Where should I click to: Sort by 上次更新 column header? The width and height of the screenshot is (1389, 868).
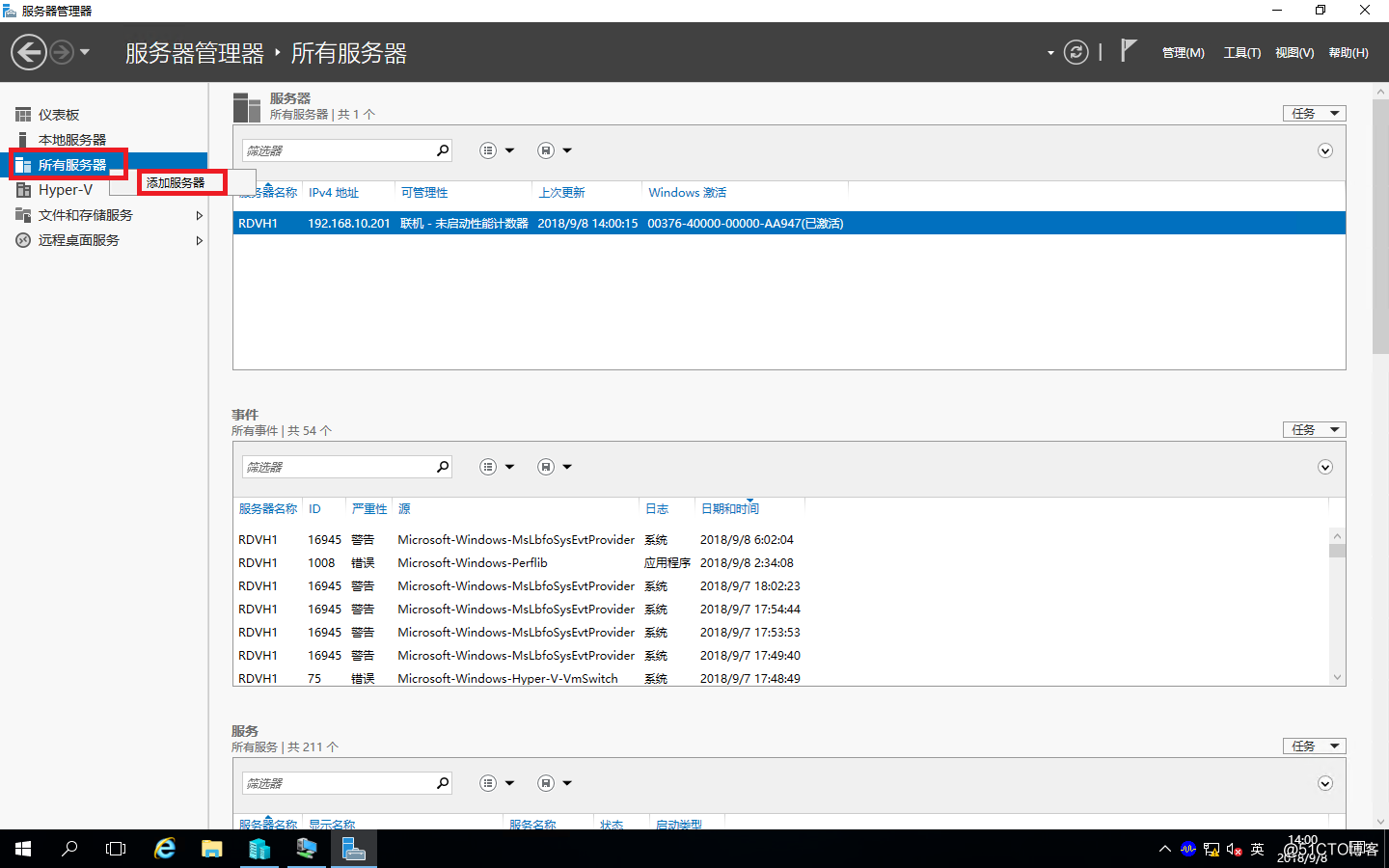[561, 193]
